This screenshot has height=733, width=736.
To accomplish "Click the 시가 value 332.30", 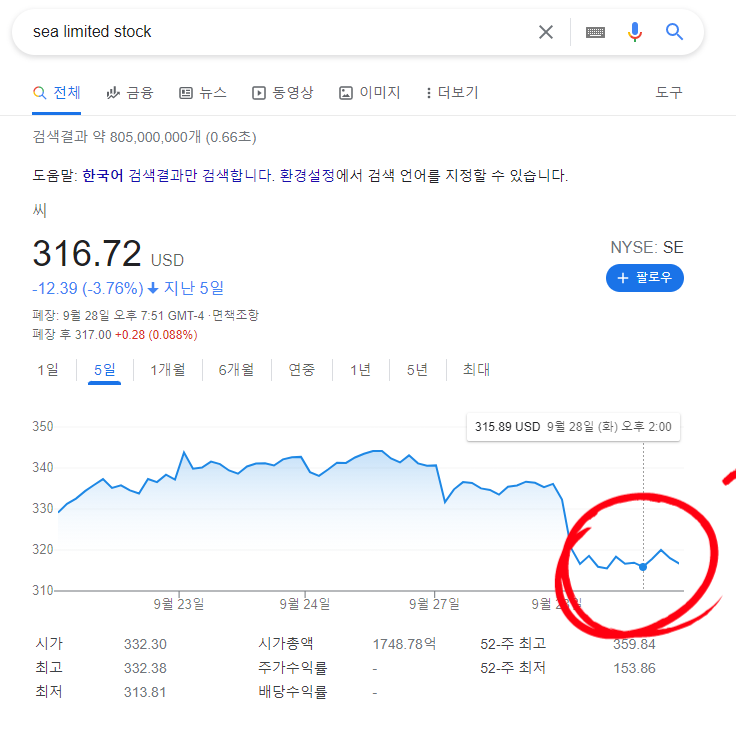I will click(x=145, y=644).
